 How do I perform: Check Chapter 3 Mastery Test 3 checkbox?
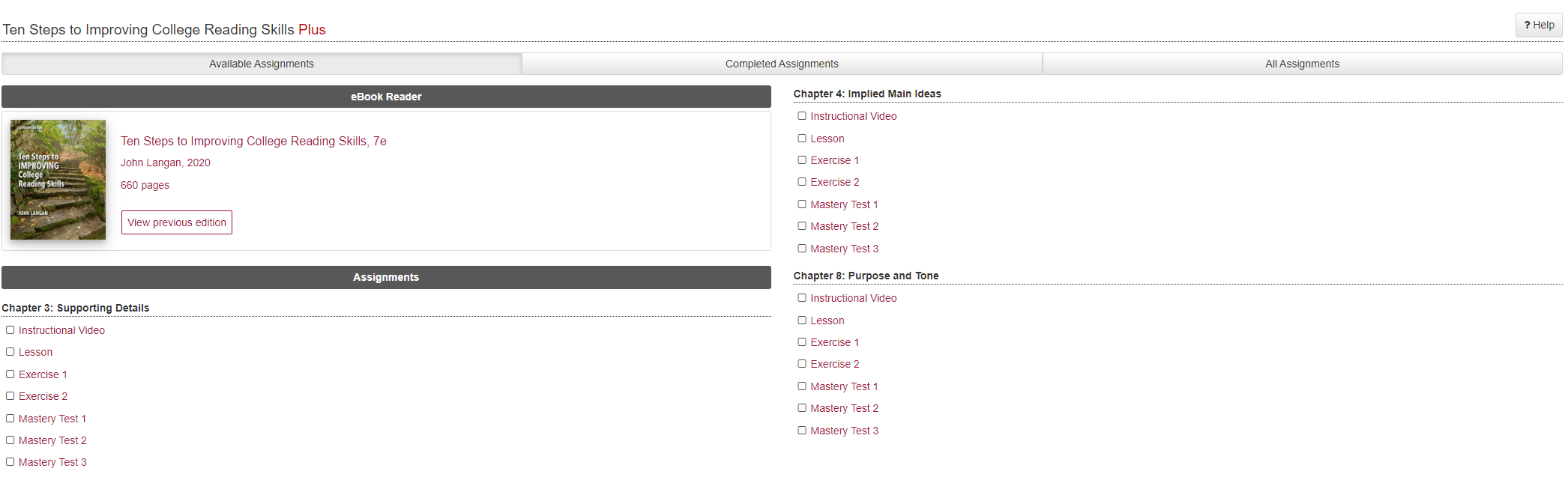click(10, 462)
